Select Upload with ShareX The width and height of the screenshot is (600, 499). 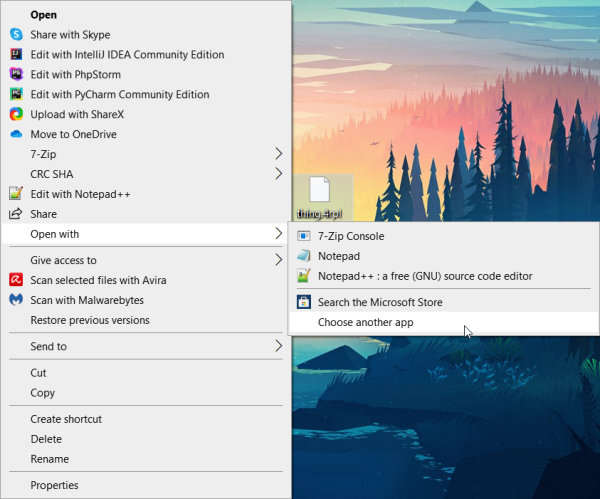146,114
